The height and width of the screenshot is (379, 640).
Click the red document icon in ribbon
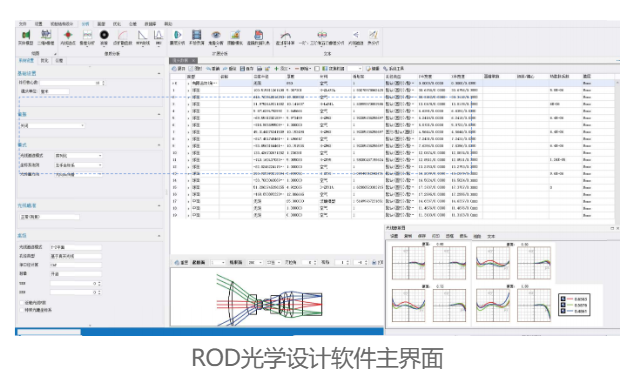pyautogui.click(x=258, y=35)
